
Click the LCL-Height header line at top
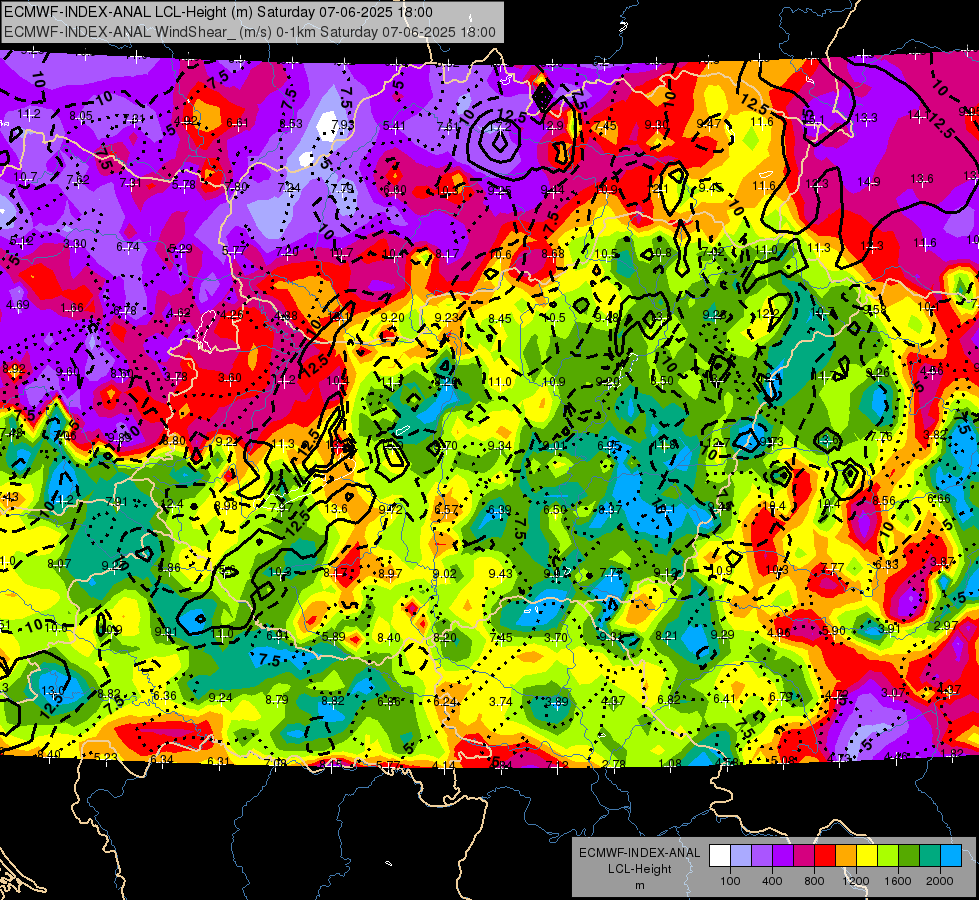219,12
